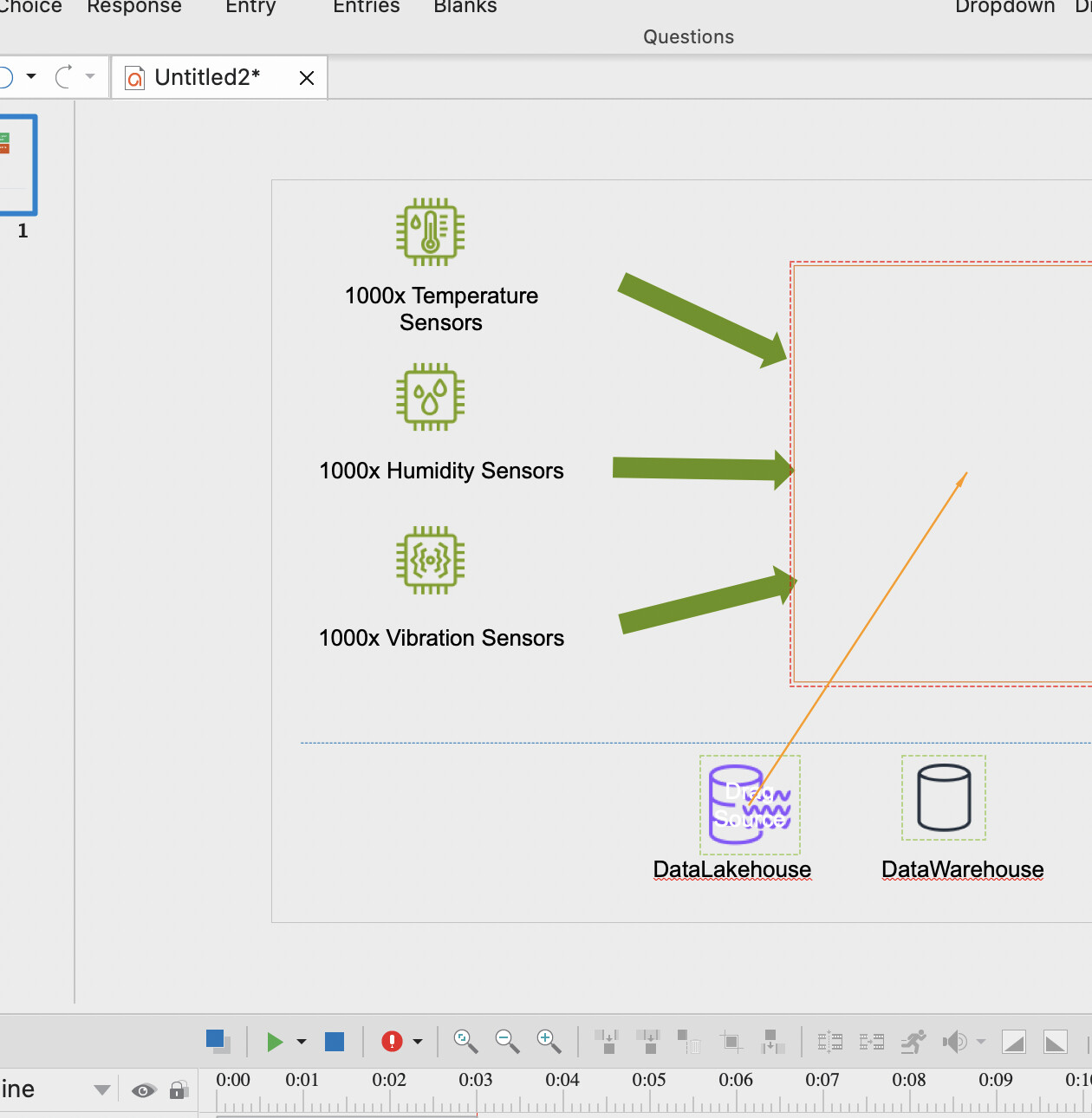
Task: Toggle the timeline lock icon
Action: point(179,1090)
